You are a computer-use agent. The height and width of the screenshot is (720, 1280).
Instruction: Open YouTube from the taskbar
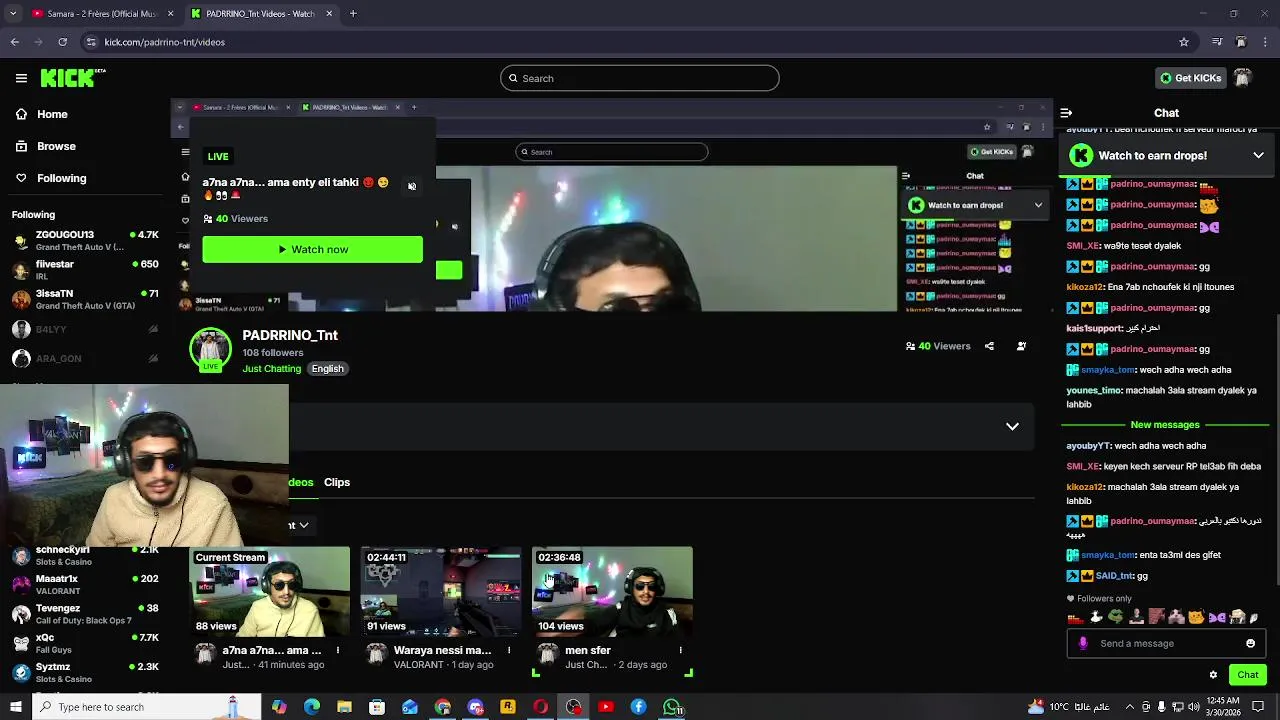coord(606,707)
